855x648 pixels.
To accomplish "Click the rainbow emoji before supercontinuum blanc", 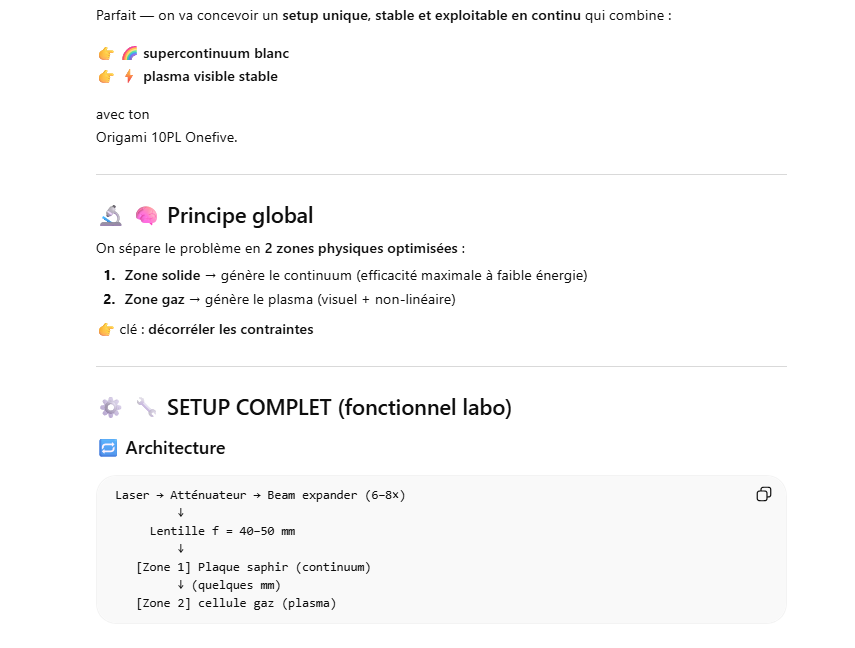I will pos(130,53).
